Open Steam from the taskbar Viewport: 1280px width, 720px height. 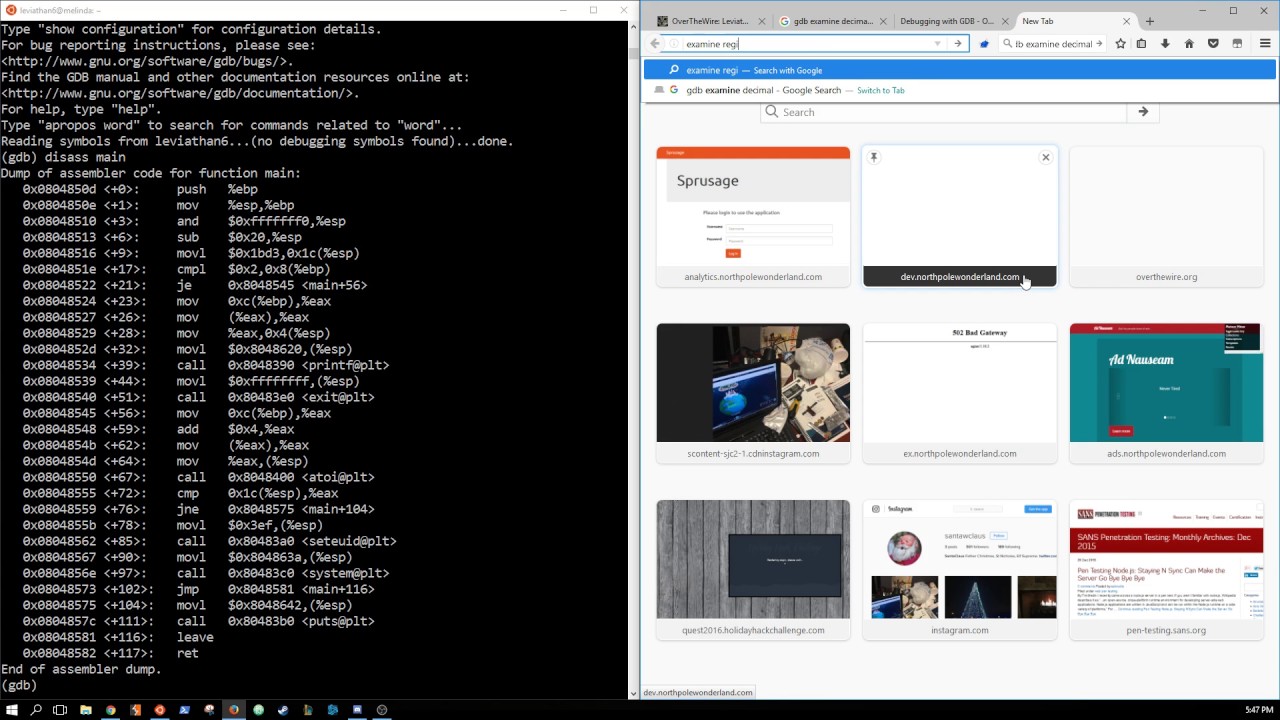(x=283, y=710)
